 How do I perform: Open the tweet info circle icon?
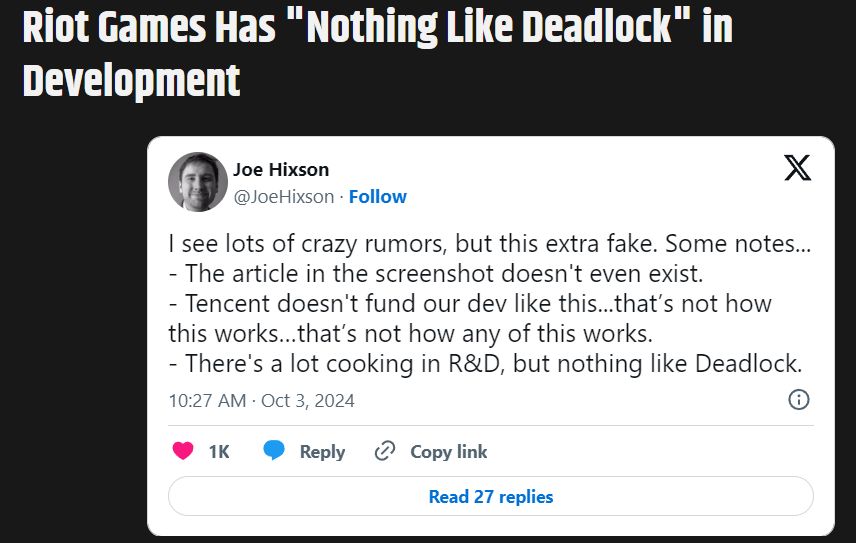click(799, 400)
